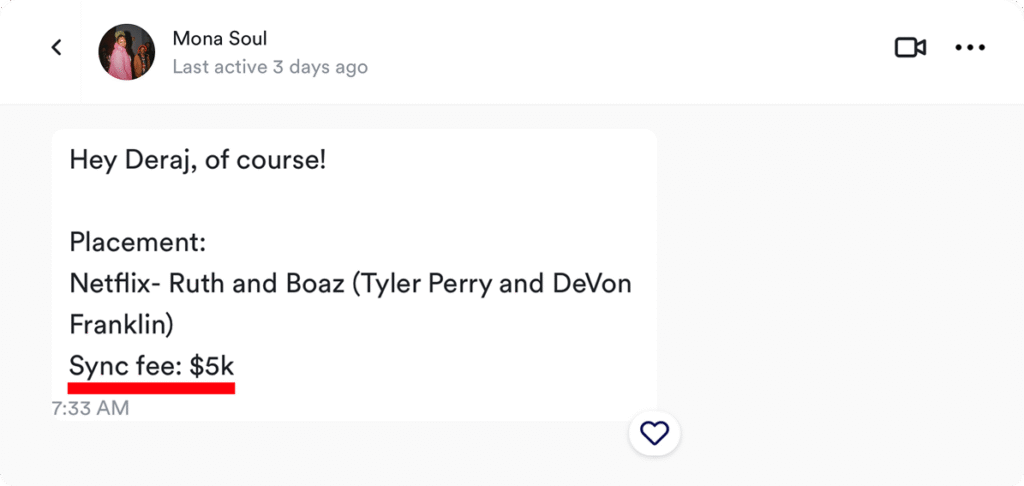This screenshot has height=486, width=1024.
Task: Click the Mona Soul contact name
Action: pyautogui.click(x=220, y=38)
